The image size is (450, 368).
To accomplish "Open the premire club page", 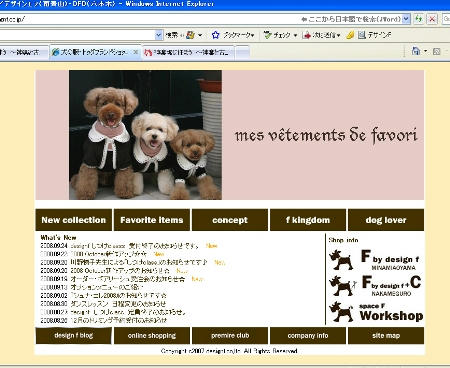I will pos(230,335).
